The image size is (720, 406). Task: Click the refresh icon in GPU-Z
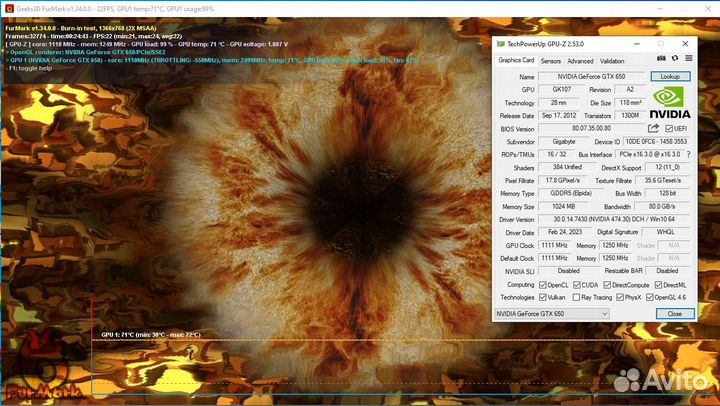pos(674,60)
